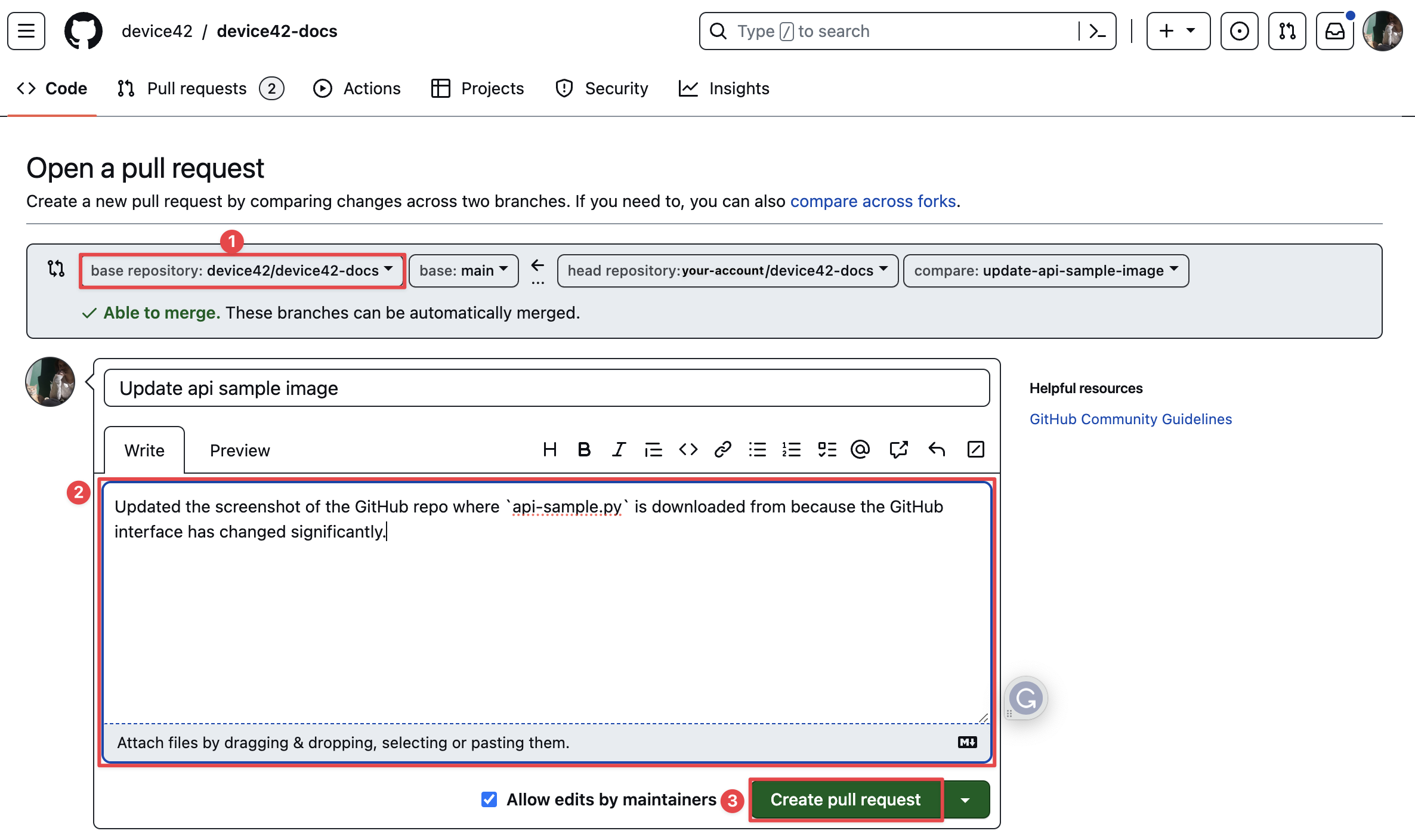Click the GitHub logo home icon
The image size is (1415, 840).
coord(83,31)
